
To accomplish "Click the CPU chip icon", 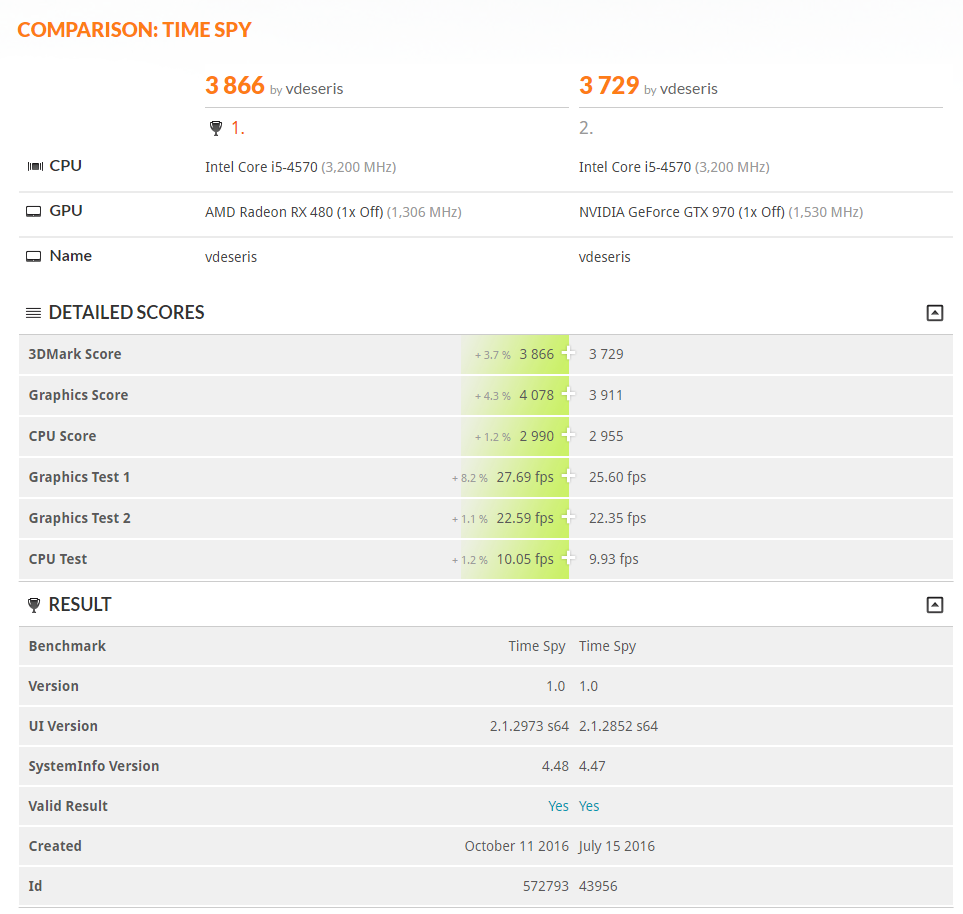I will pos(35,166).
